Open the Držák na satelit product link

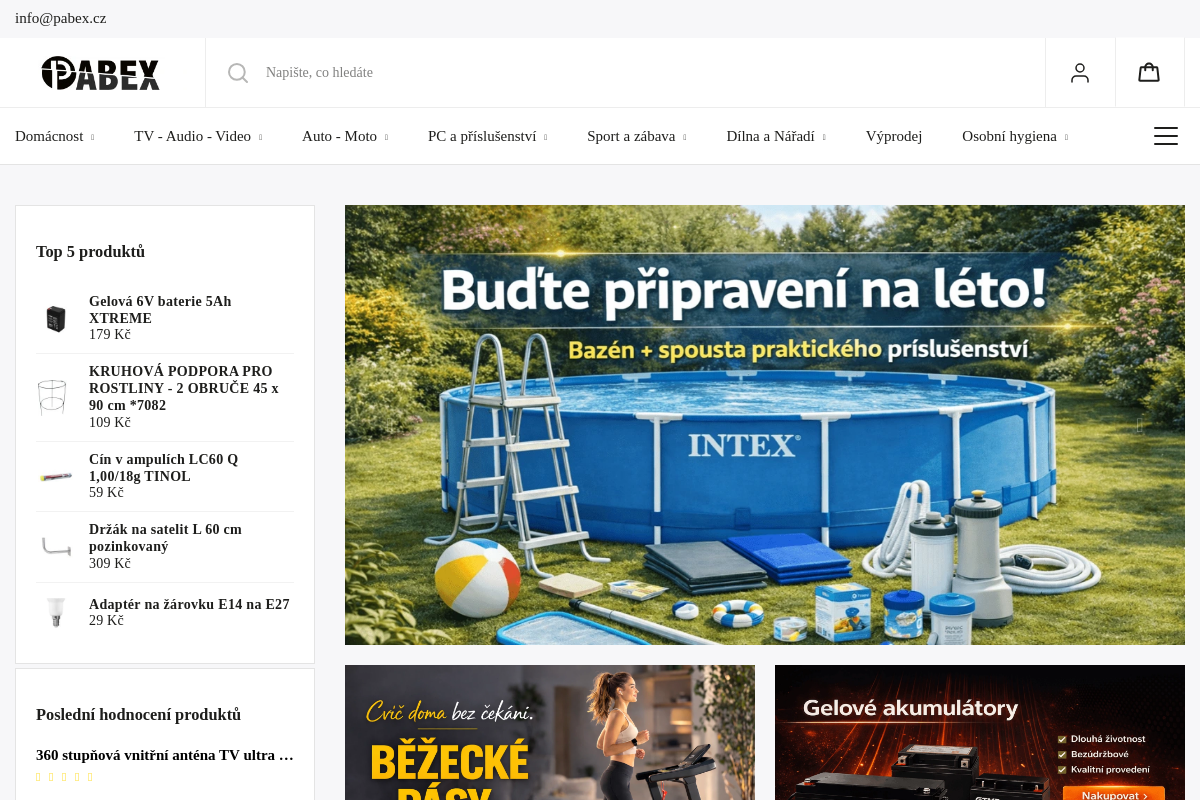point(165,538)
